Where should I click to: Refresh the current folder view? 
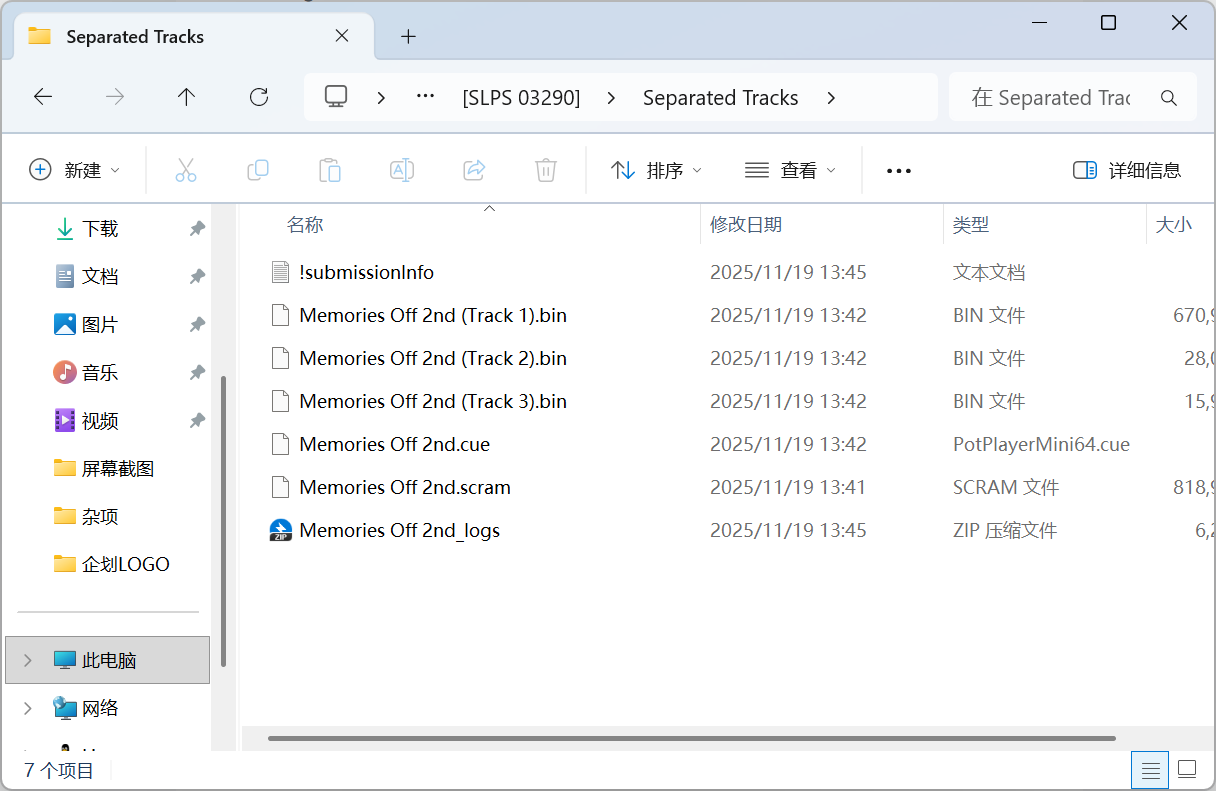(259, 97)
